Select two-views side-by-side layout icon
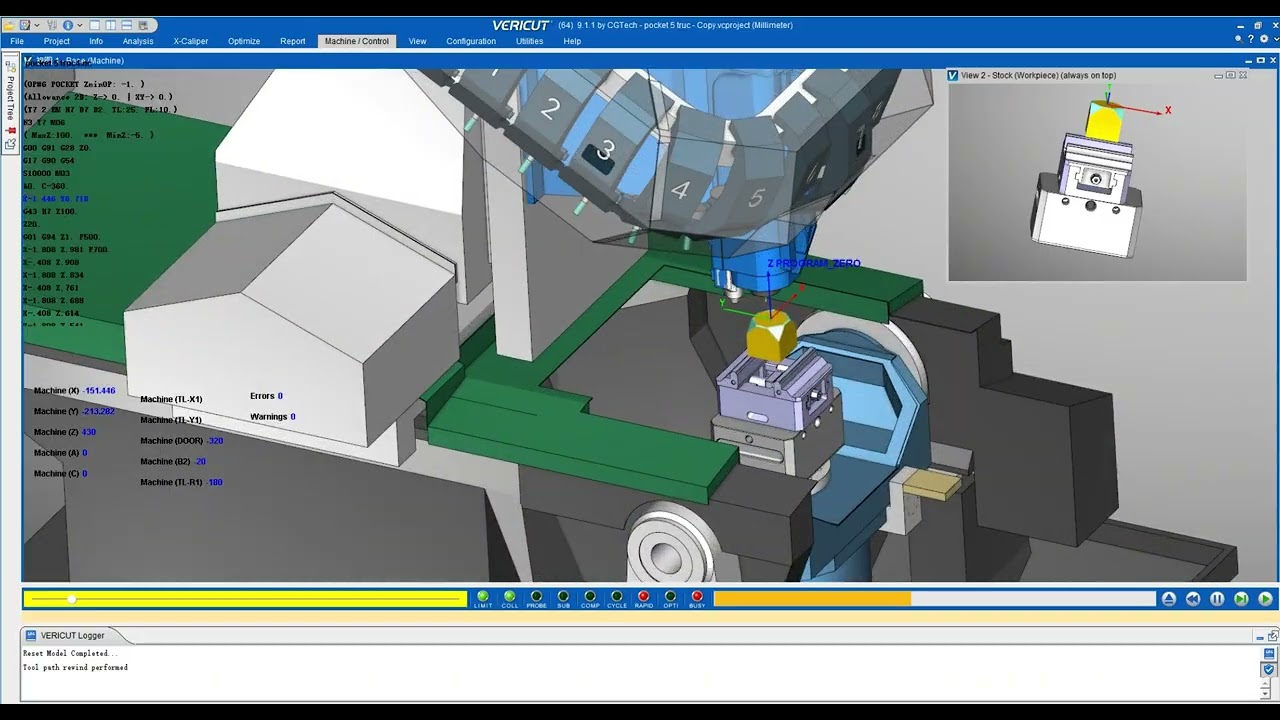 110,25
